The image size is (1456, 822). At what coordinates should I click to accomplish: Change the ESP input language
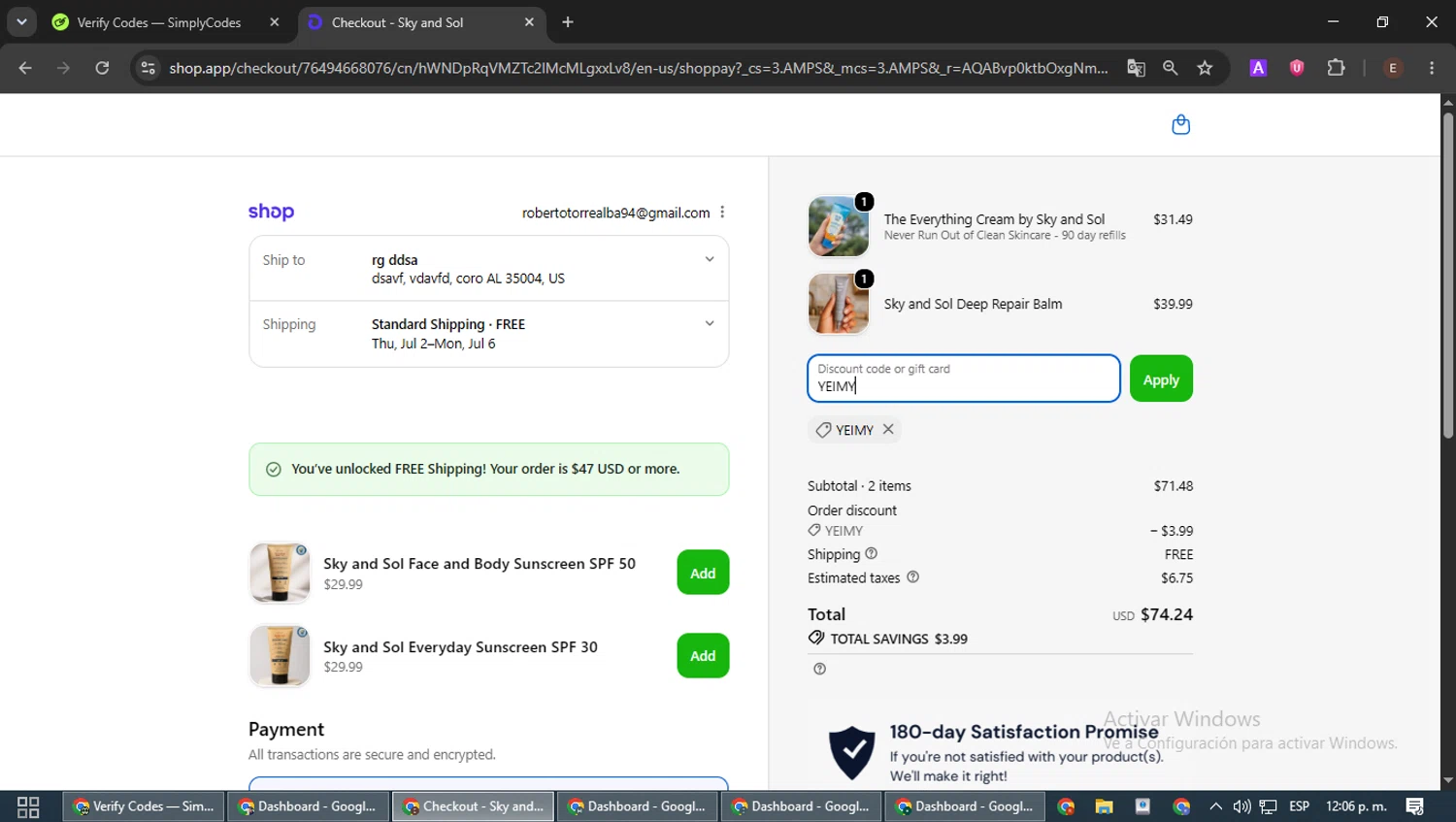tap(1299, 806)
